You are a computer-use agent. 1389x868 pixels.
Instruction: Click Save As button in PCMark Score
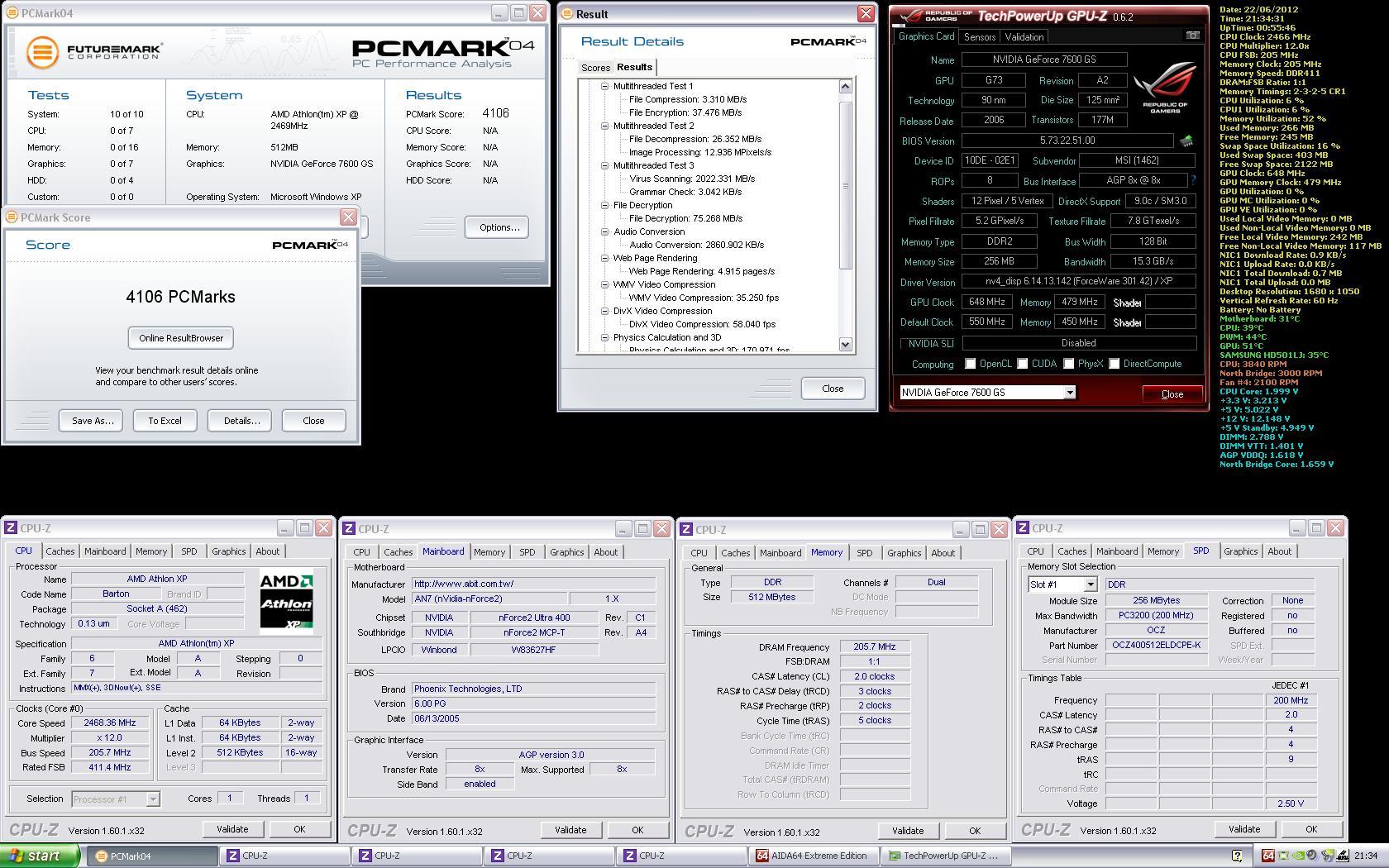click(93, 421)
